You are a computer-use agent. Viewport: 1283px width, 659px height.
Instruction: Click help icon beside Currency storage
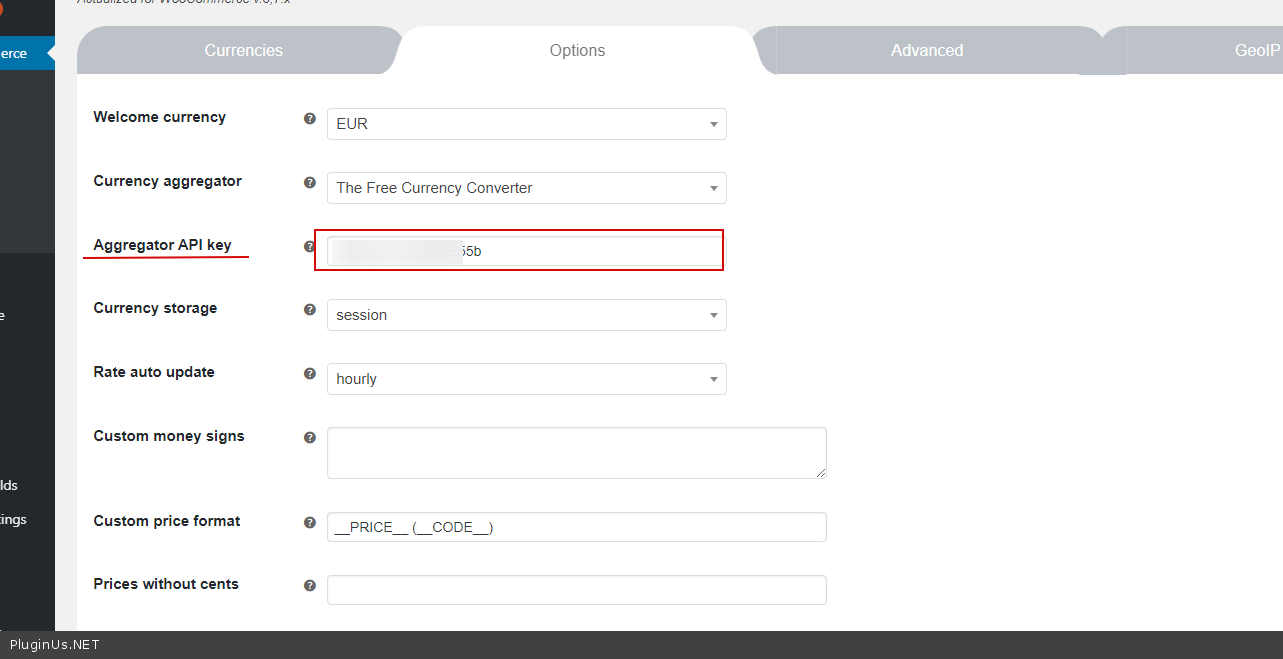(310, 309)
